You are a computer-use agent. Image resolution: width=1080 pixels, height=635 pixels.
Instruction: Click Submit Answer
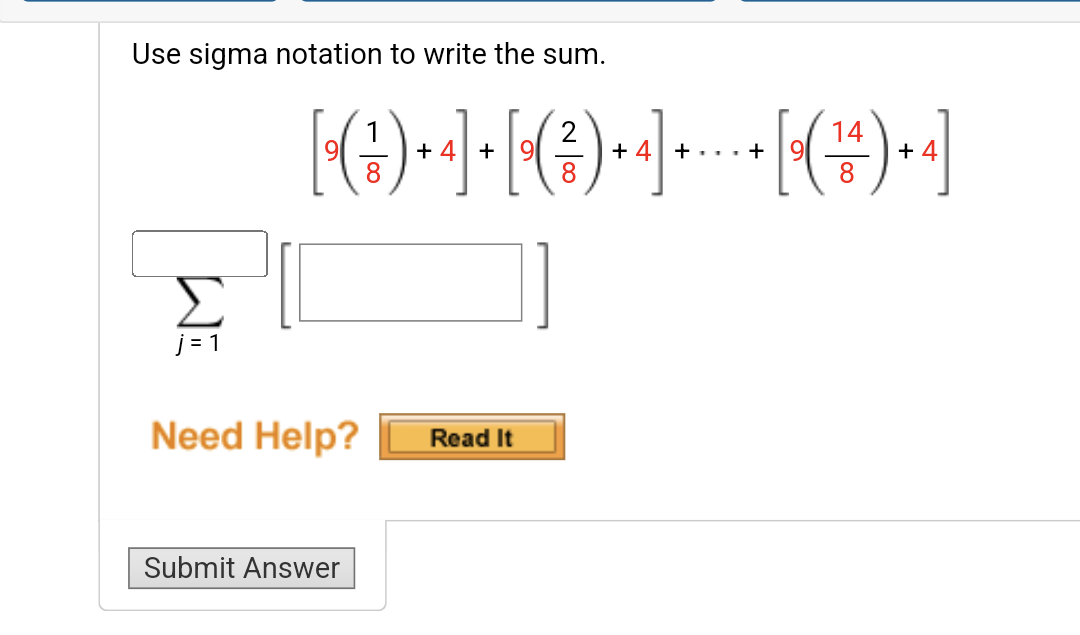point(241,568)
